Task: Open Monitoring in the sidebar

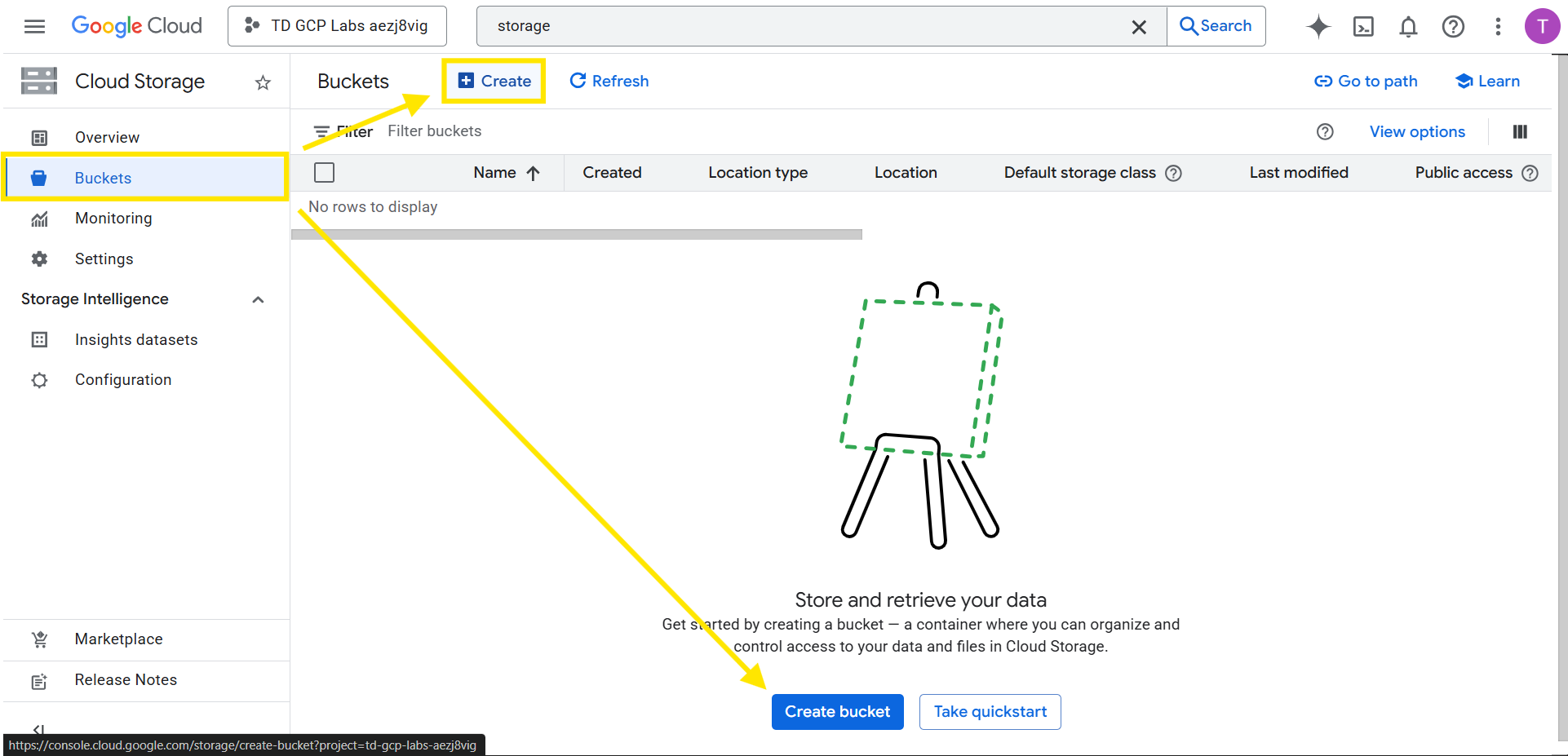Action: (x=113, y=218)
